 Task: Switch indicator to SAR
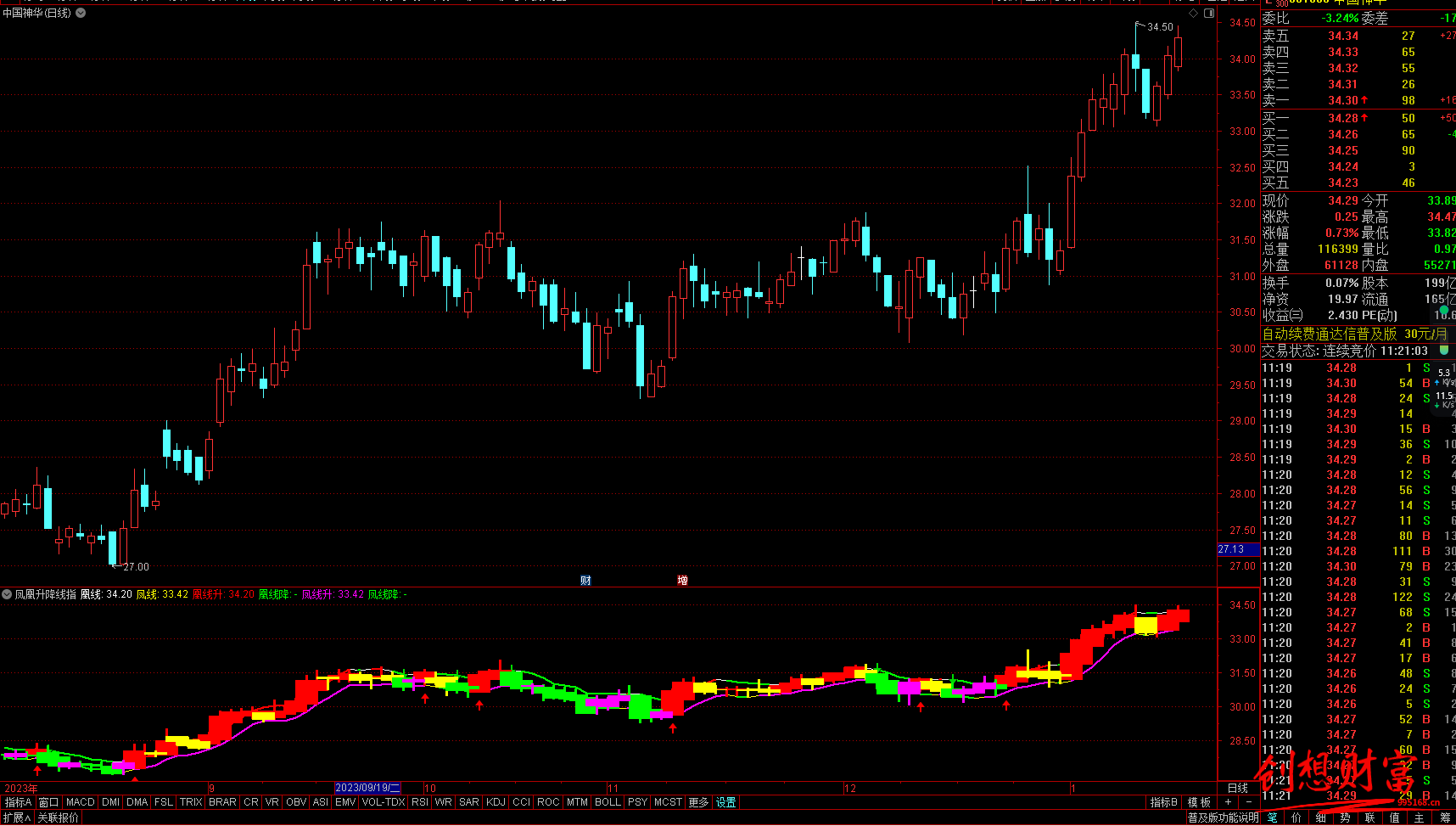469,802
